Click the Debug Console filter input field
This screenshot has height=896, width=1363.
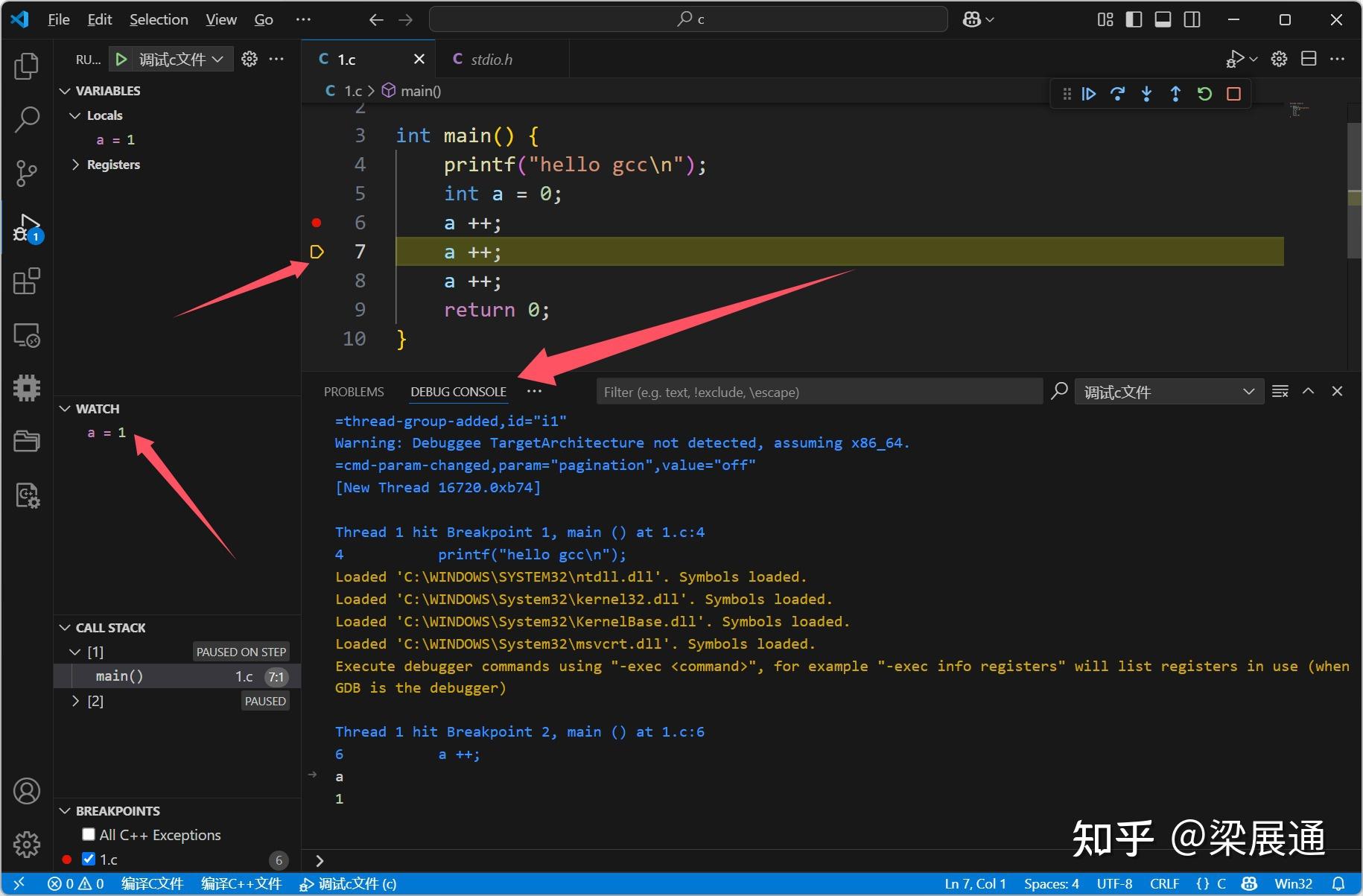click(x=819, y=391)
